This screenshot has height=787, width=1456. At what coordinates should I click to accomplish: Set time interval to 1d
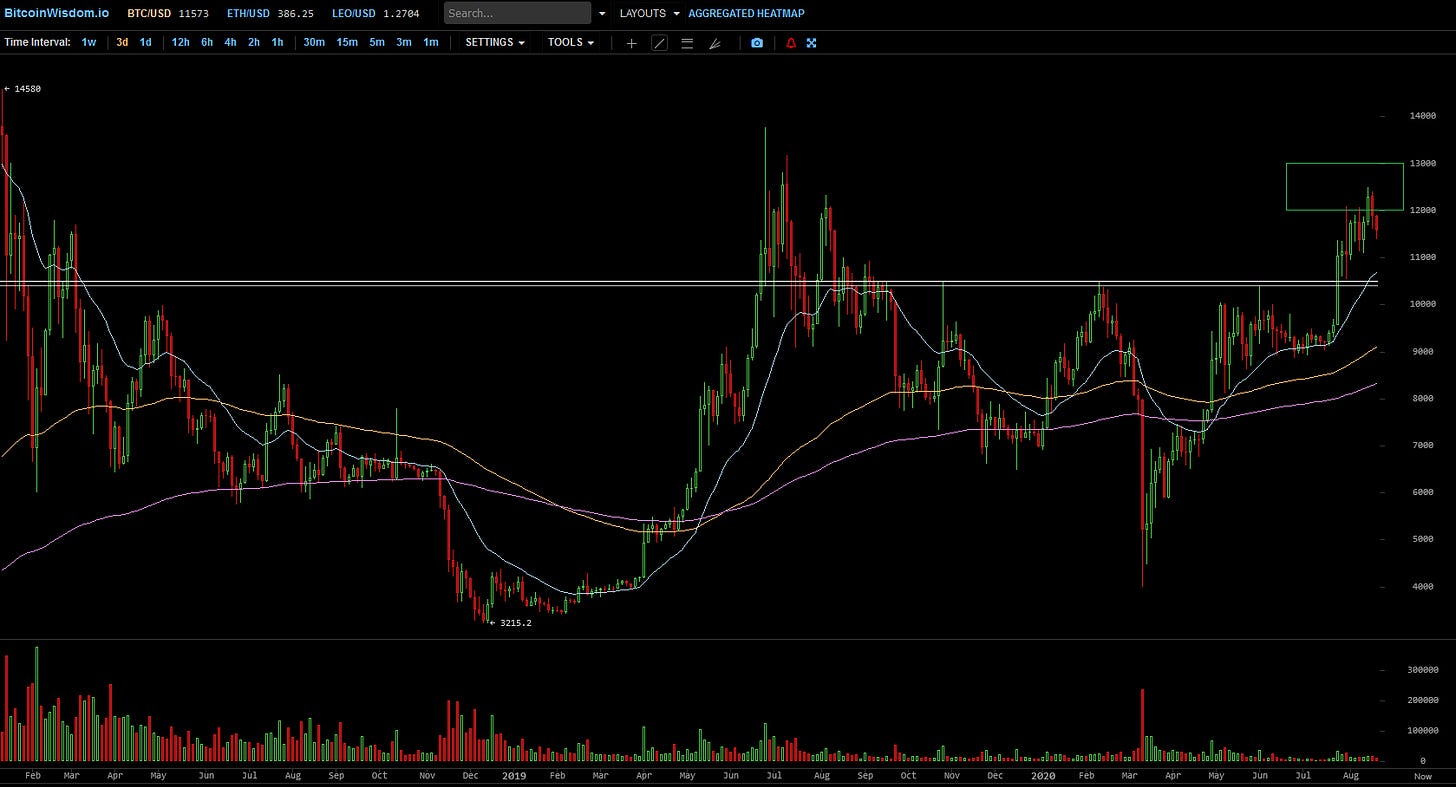click(x=146, y=43)
